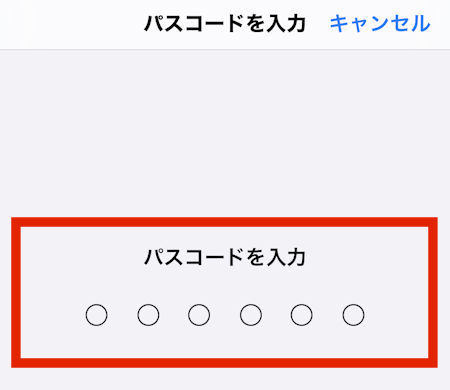Tap the blue キャンセル text at the top right
This screenshot has width=450, height=390.
tap(380, 24)
